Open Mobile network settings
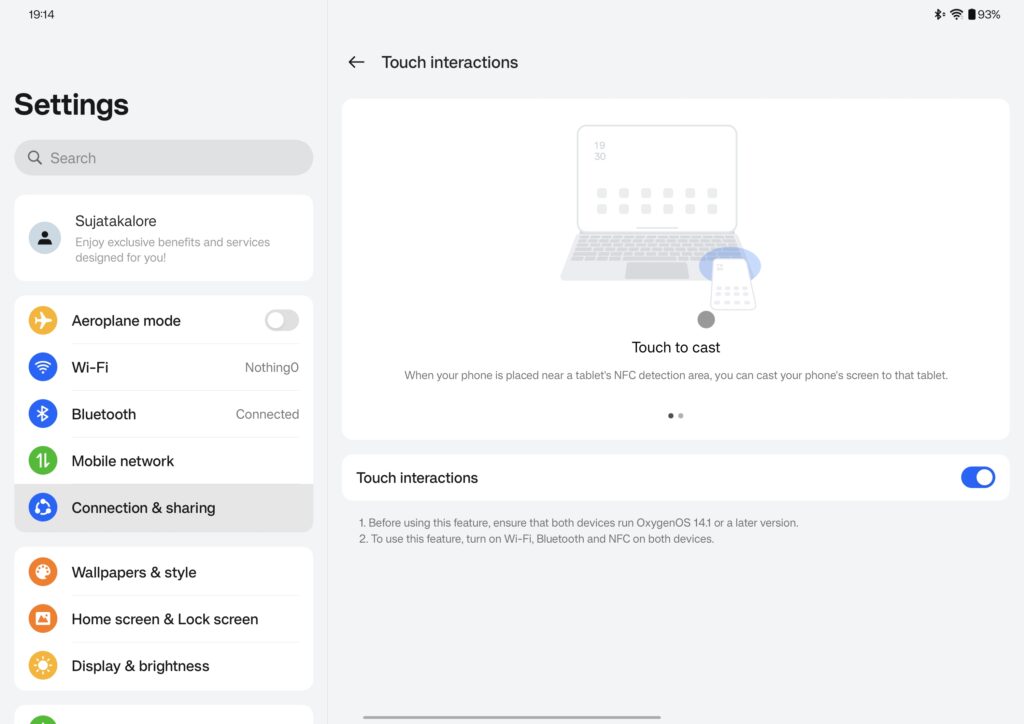 tap(163, 461)
